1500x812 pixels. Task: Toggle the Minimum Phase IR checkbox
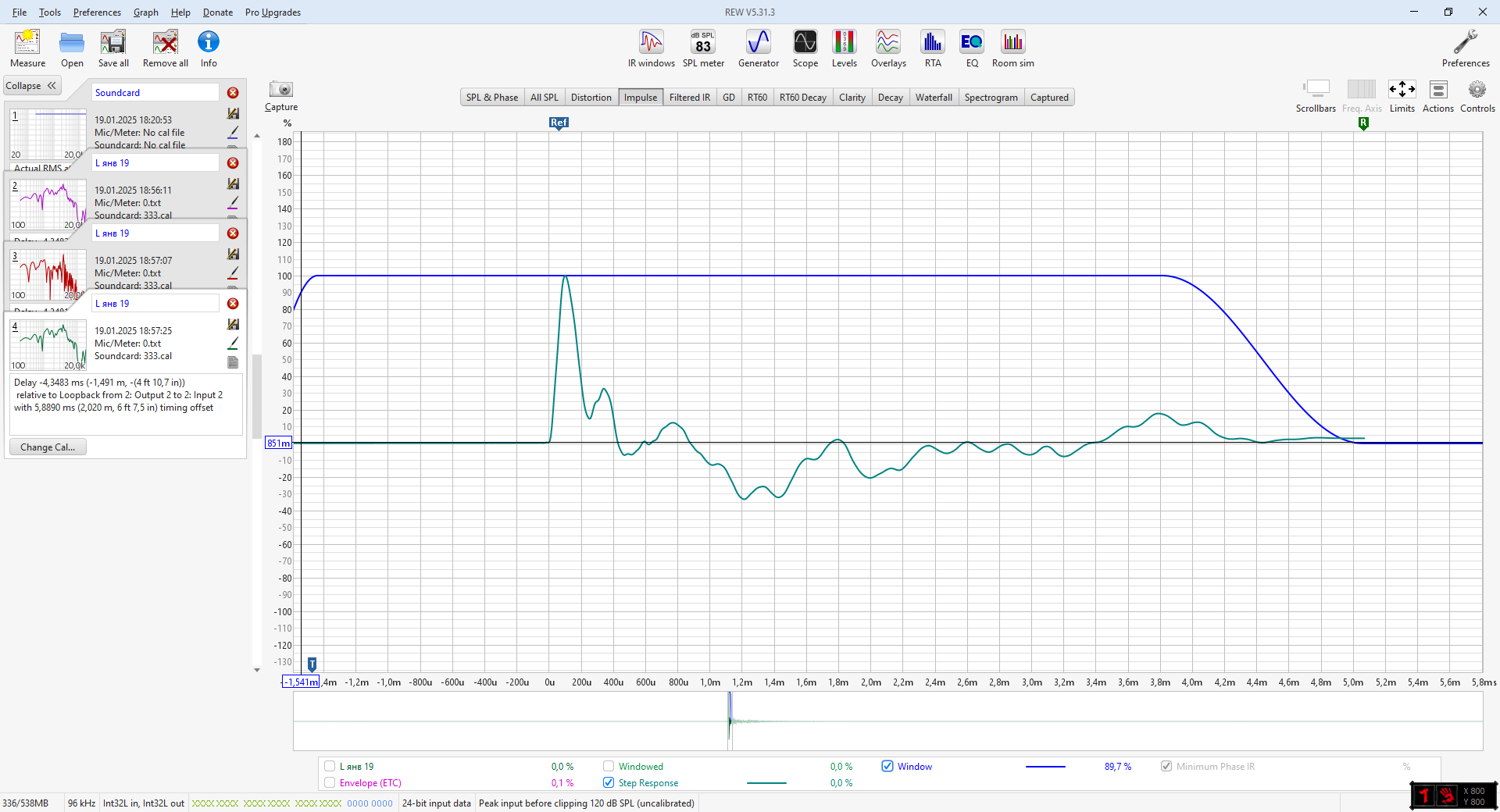[1166, 767]
